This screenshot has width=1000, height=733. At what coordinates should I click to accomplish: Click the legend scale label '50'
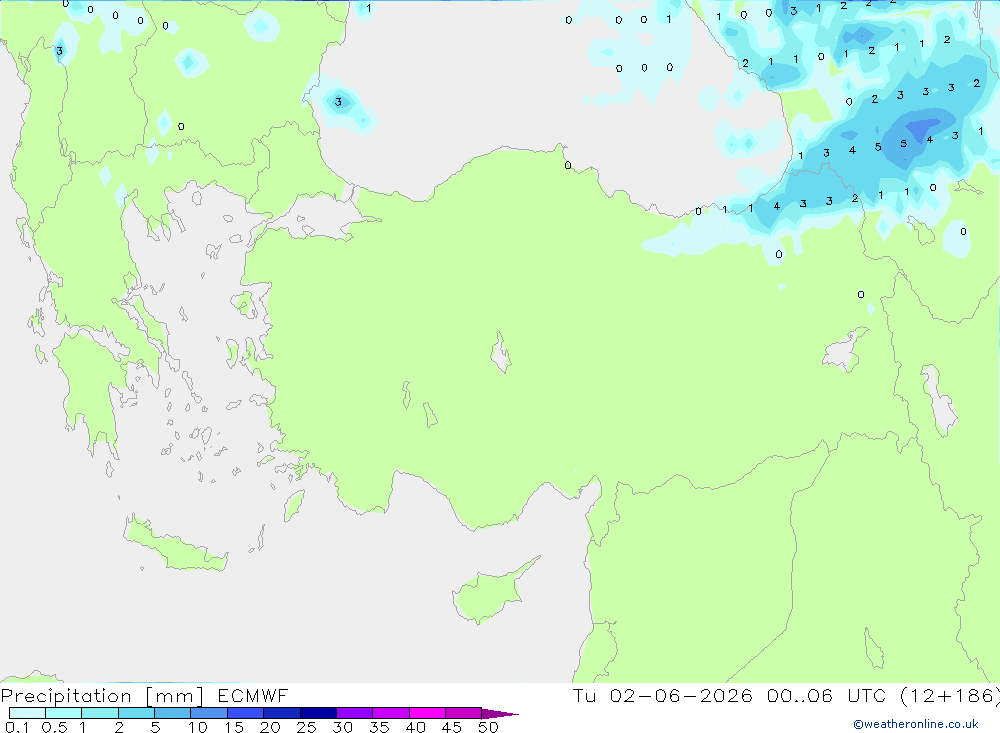488,727
